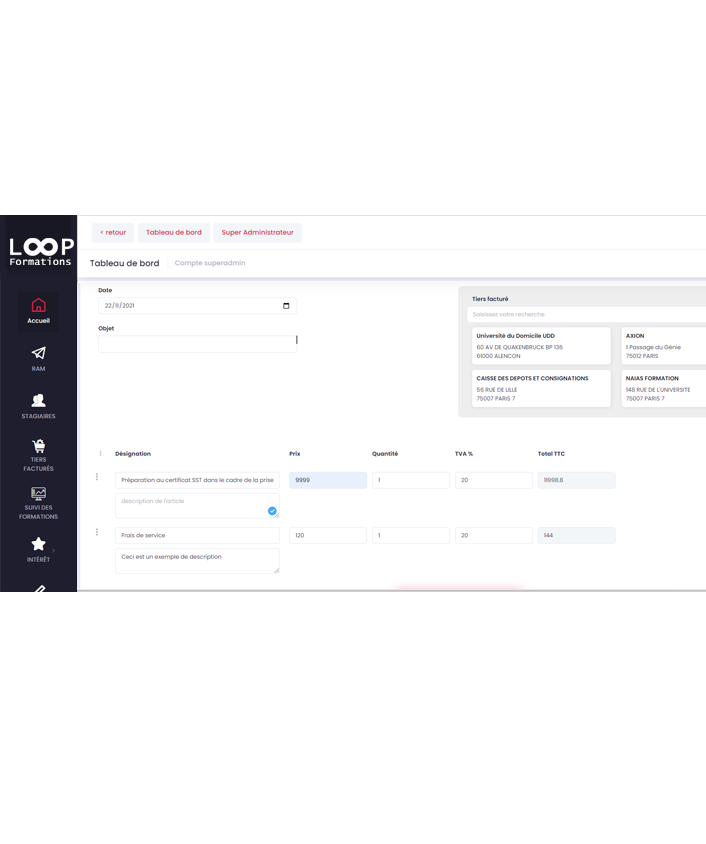The height and width of the screenshot is (844, 706).
Task: Open Tiers Facturés cart icon
Action: pyautogui.click(x=38, y=447)
